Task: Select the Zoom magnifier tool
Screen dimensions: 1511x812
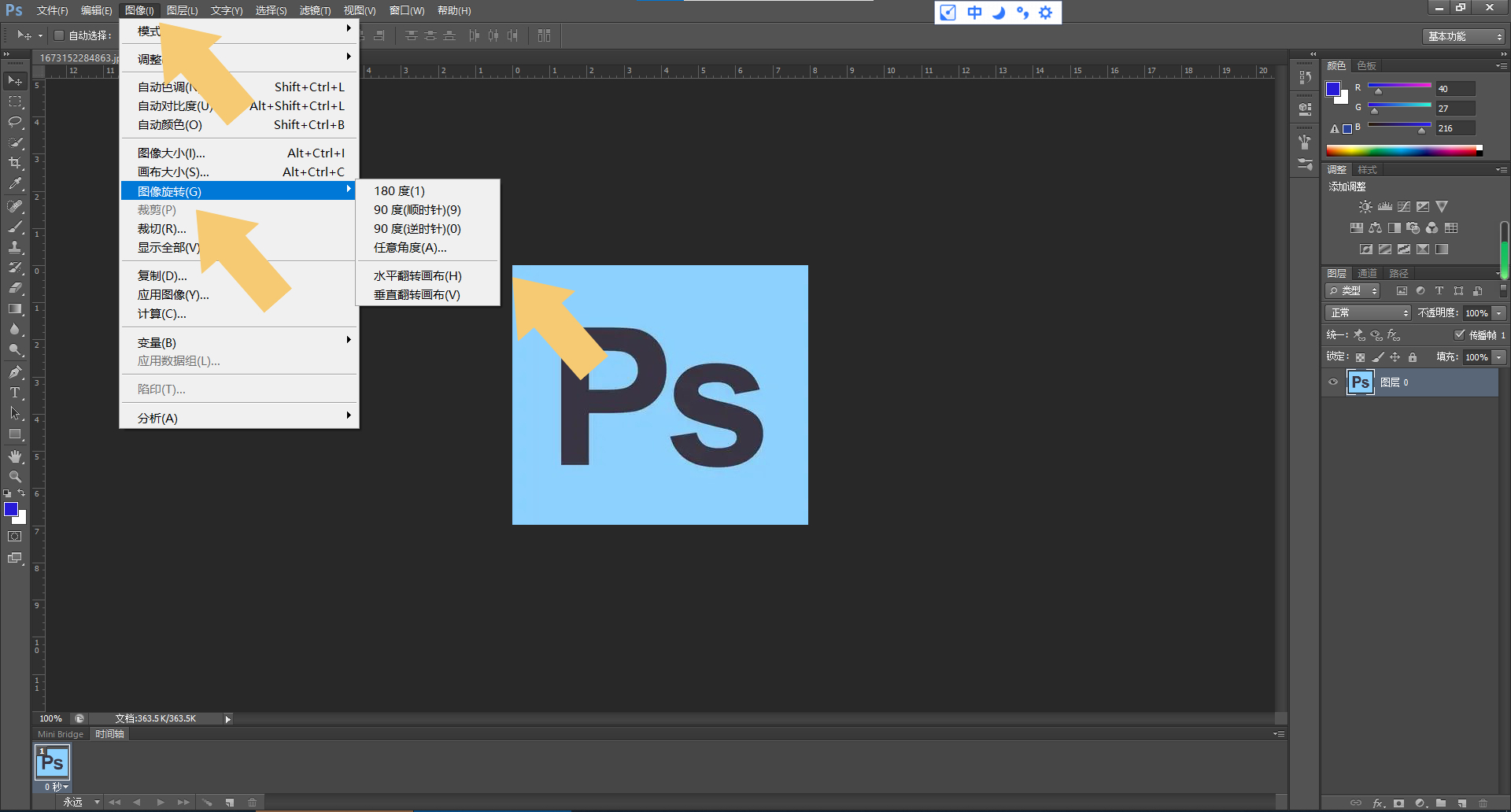Action: [x=15, y=477]
